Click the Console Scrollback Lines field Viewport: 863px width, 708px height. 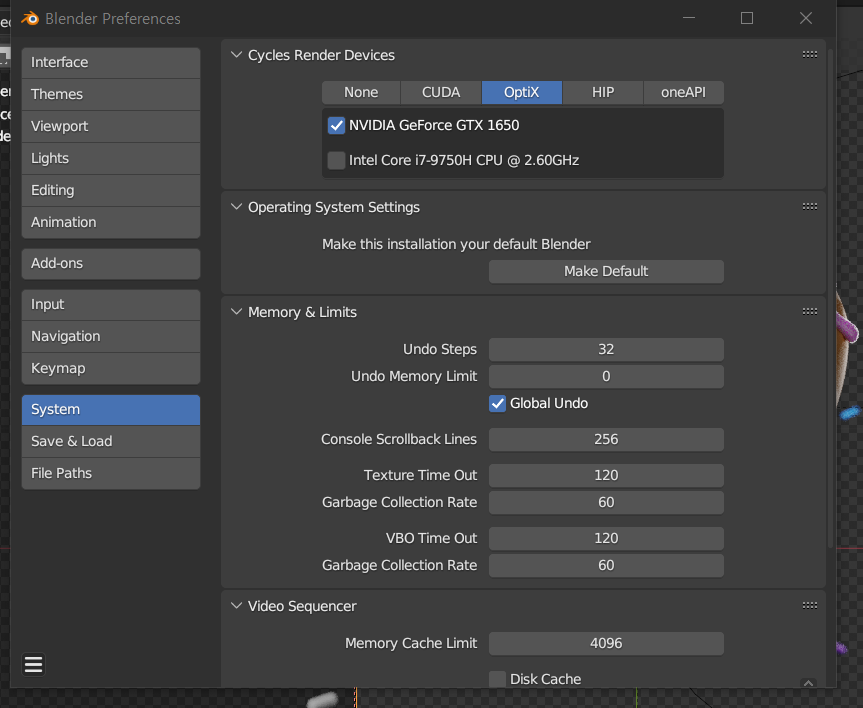click(606, 439)
